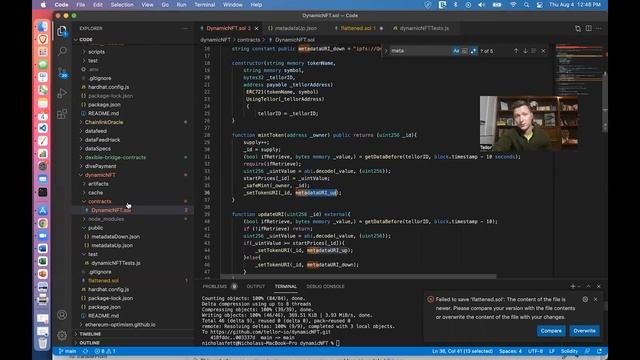
Task: Close the DynamicNFT.sol editor tab
Action: (x=257, y=29)
